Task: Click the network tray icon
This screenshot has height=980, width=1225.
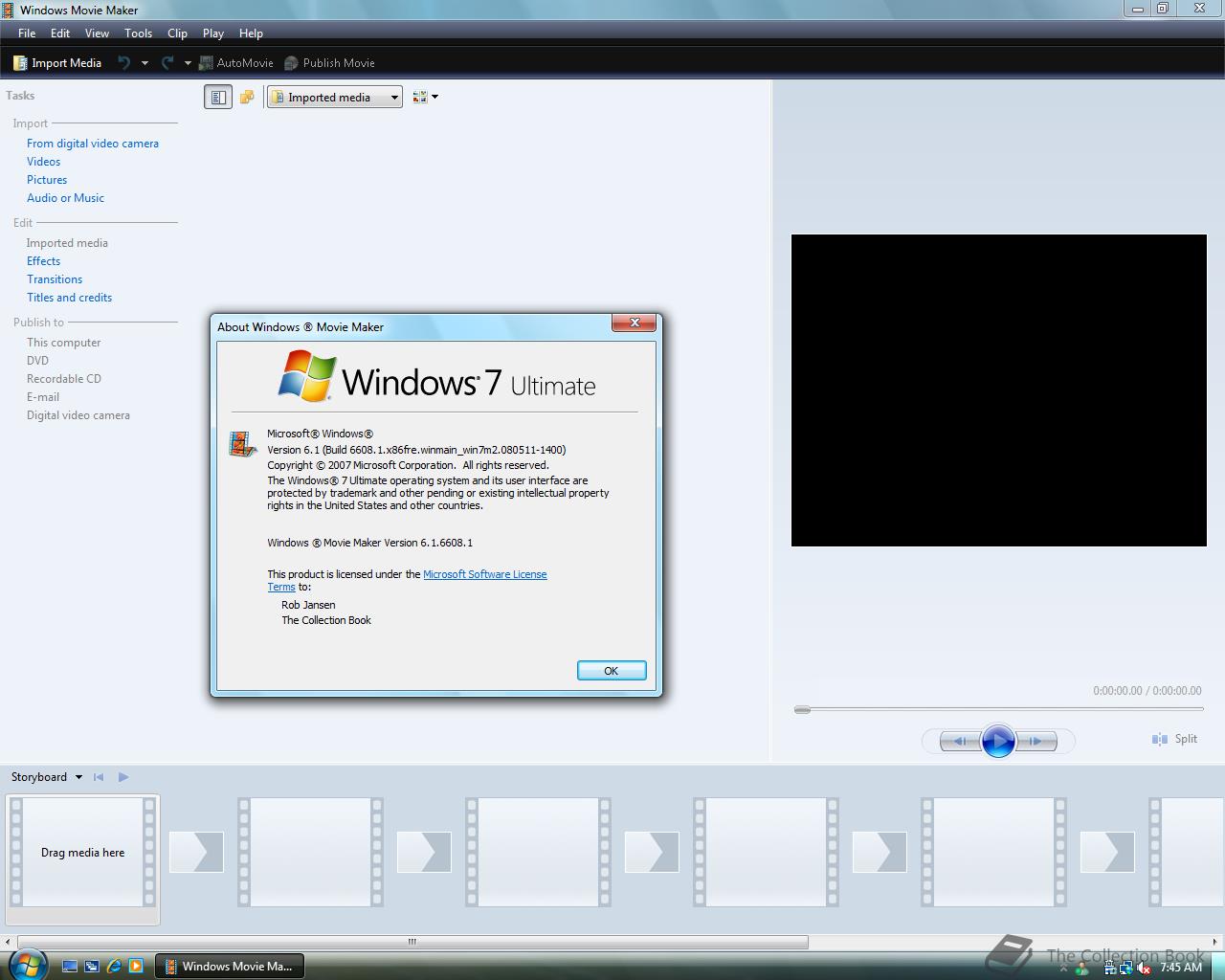Action: click(1126, 968)
